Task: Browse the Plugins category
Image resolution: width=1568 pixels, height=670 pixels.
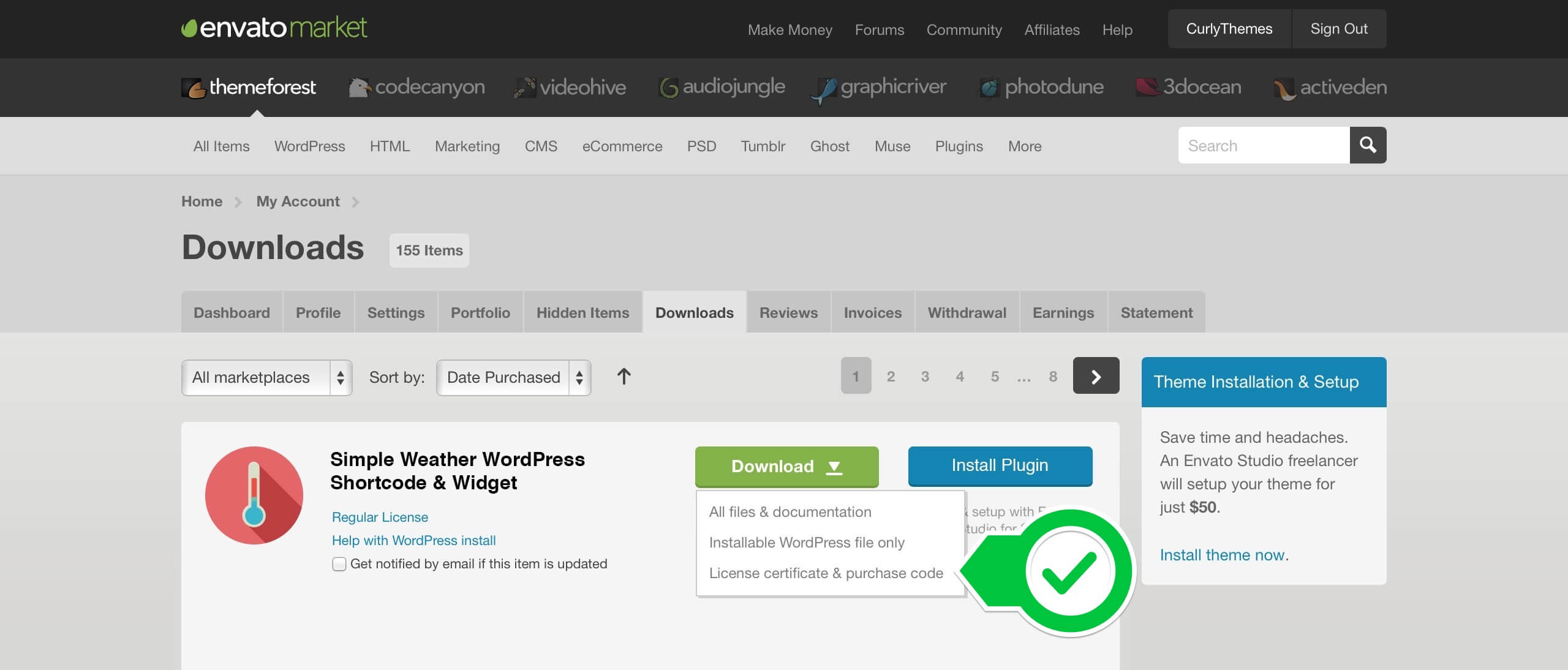Action: coord(959,146)
